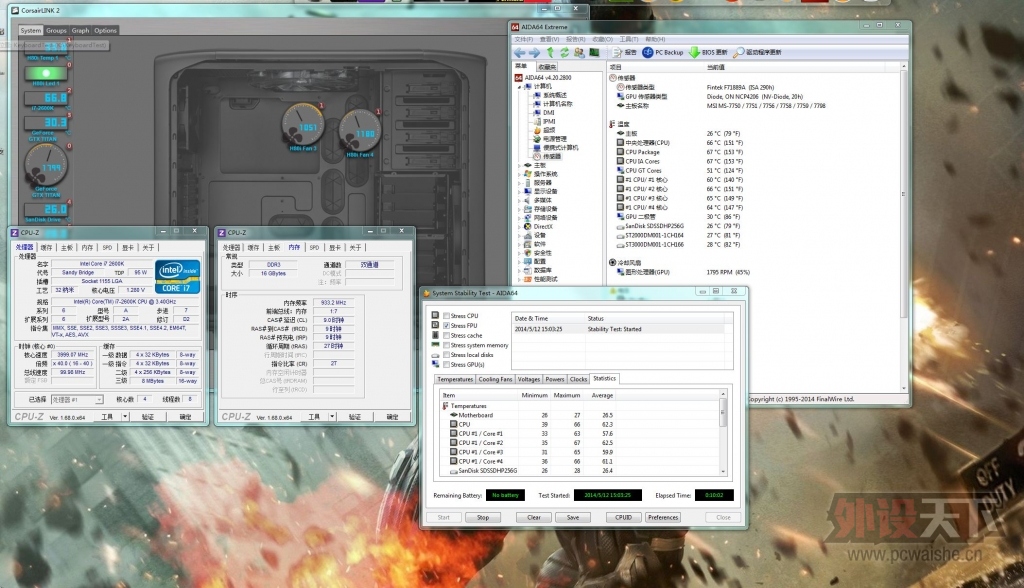
Task: Switch to the Clocks tab
Action: (579, 379)
